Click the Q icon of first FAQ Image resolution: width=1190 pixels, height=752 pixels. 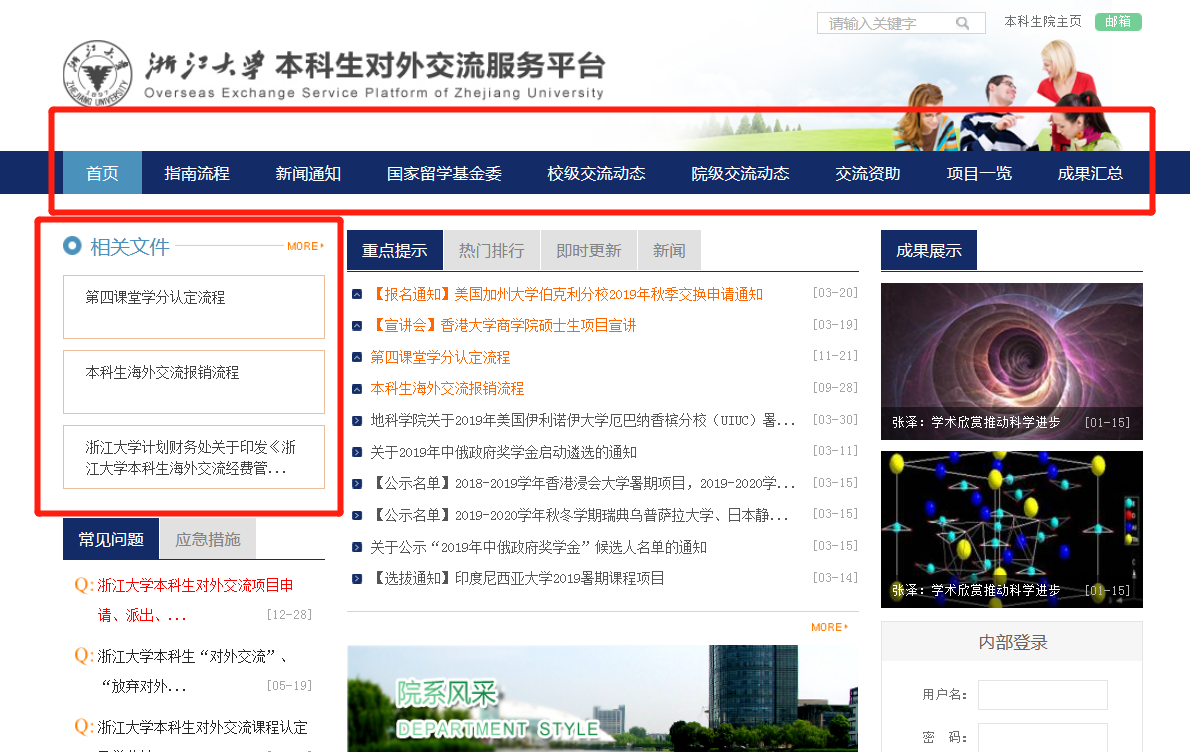[x=84, y=585]
